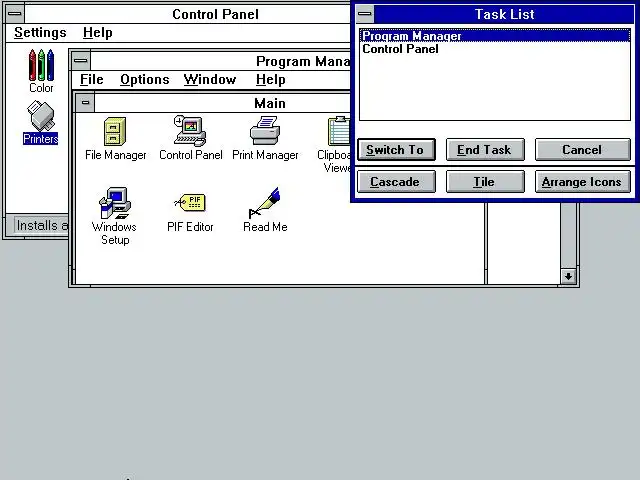Launch the Windows Setup icon
Viewport: 640px width, 480px height.
(x=115, y=216)
